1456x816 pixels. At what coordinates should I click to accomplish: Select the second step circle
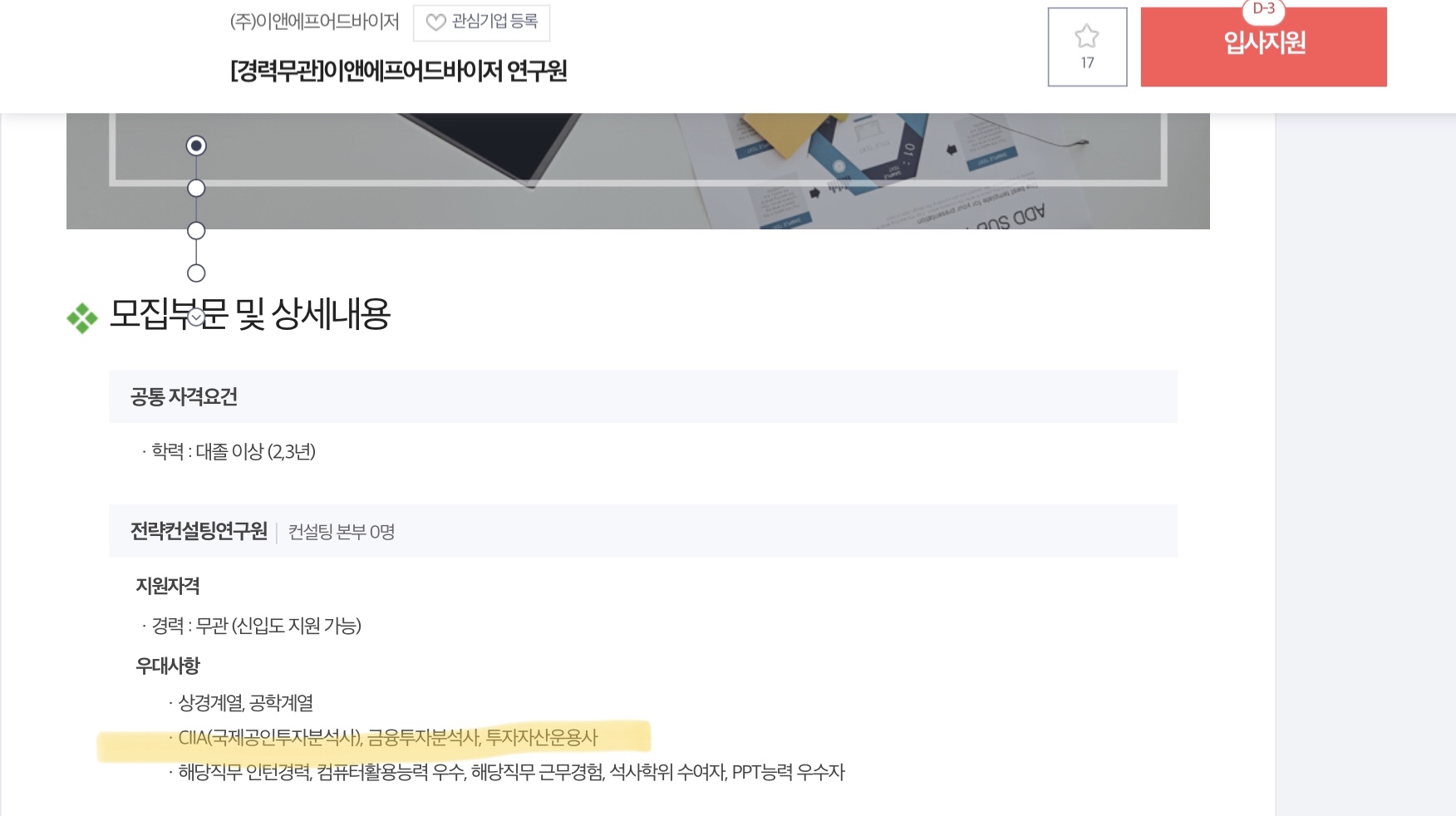tap(196, 189)
